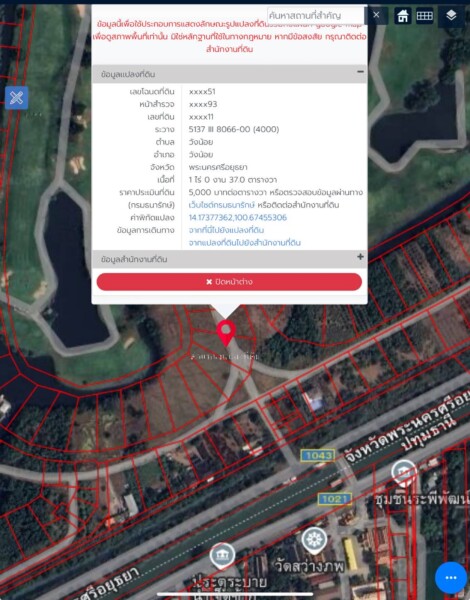Click the home icon in top toolbar
Image resolution: width=470 pixels, height=600 pixels.
(x=403, y=16)
